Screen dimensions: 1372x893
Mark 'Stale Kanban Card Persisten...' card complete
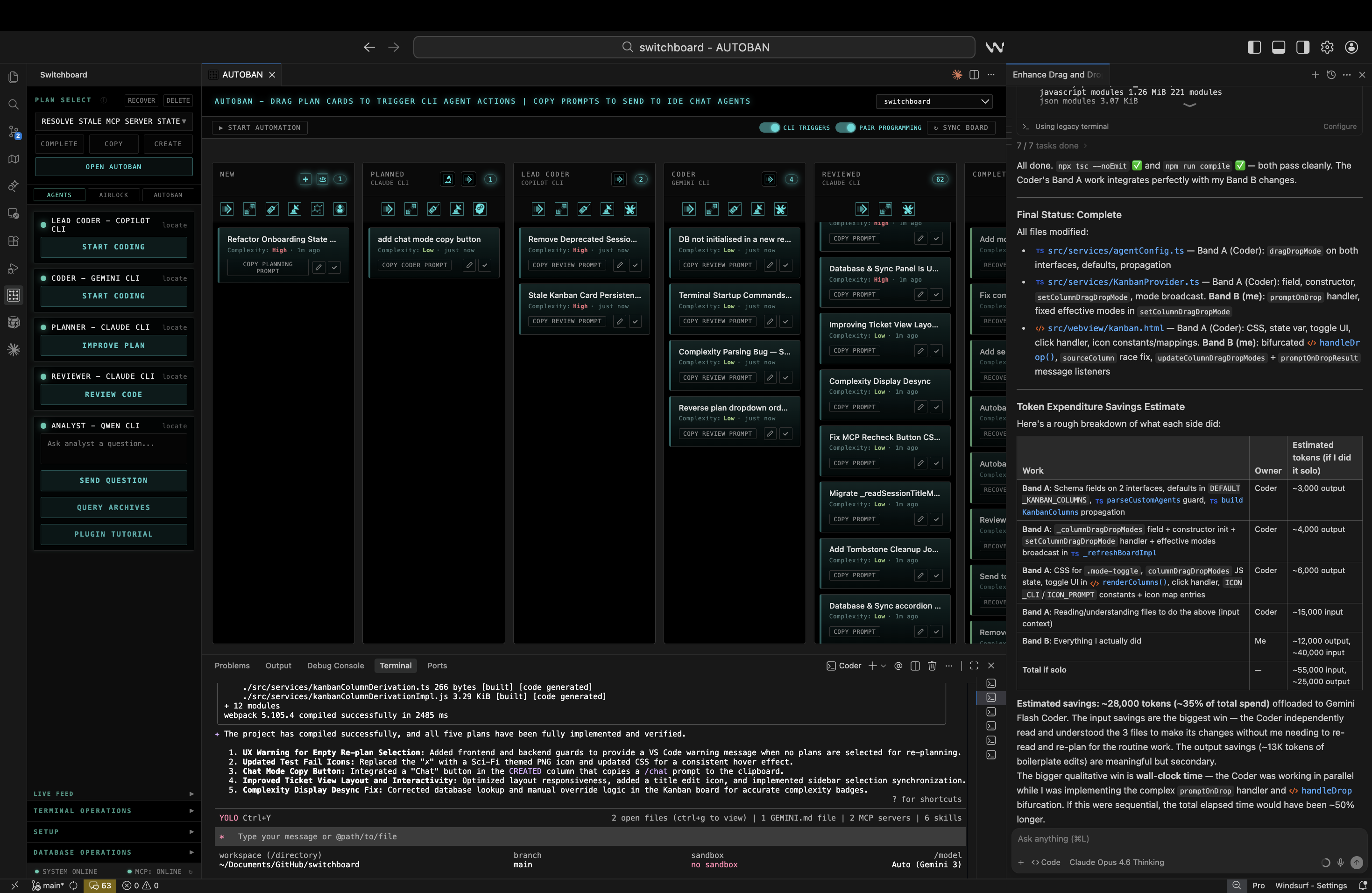point(635,321)
